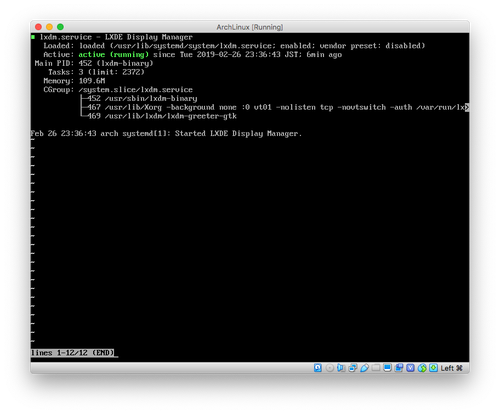Click the Left ⌘ host key label
Image resolution: width=500 pixels, height=414 pixels.
451,368
